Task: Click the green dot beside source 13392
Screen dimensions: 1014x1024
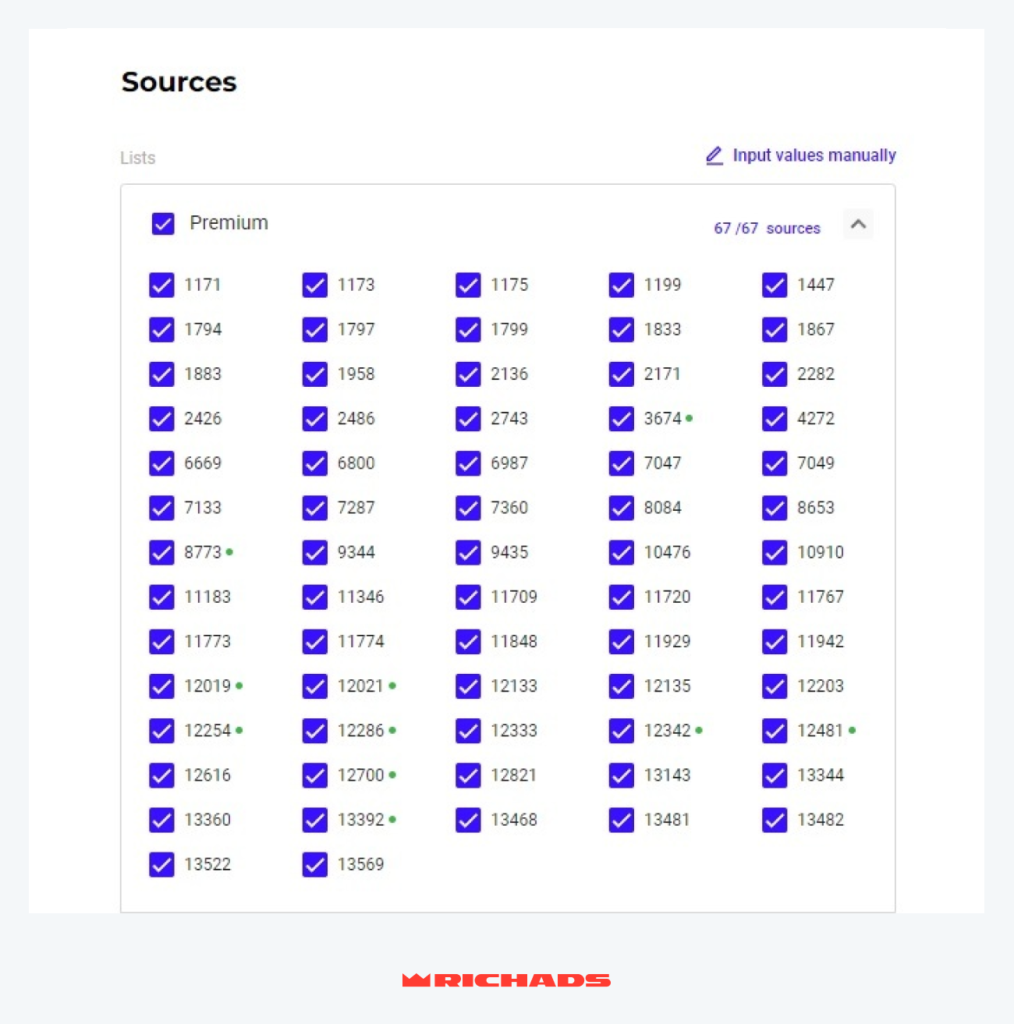Action: click(392, 819)
